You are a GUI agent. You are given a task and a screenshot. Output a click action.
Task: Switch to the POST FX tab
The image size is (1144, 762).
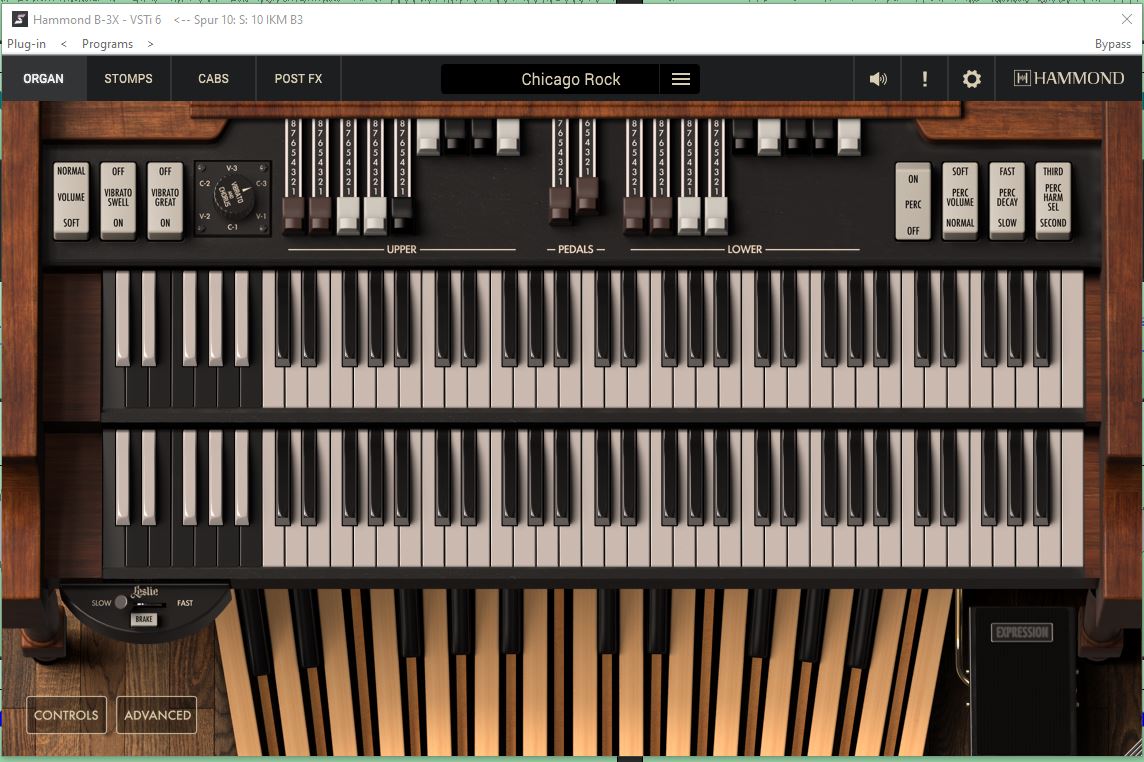(x=298, y=79)
